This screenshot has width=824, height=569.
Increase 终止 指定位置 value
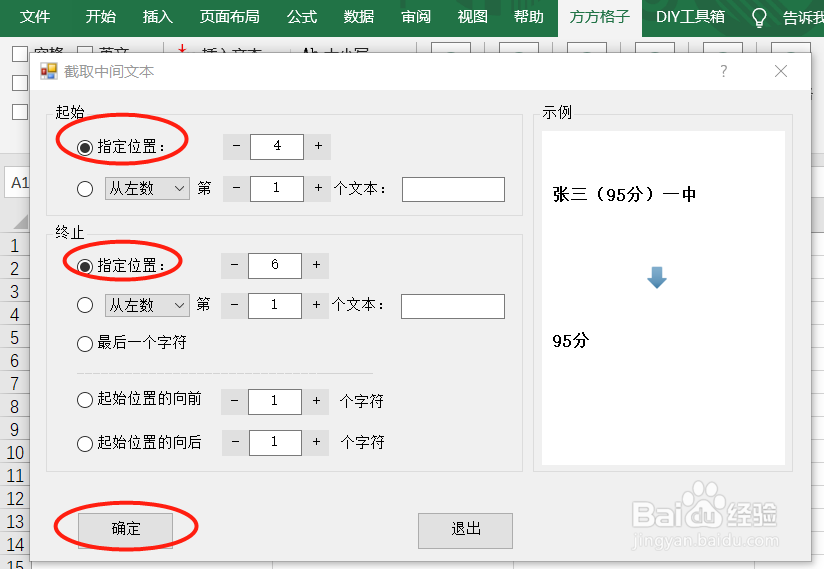(x=316, y=265)
